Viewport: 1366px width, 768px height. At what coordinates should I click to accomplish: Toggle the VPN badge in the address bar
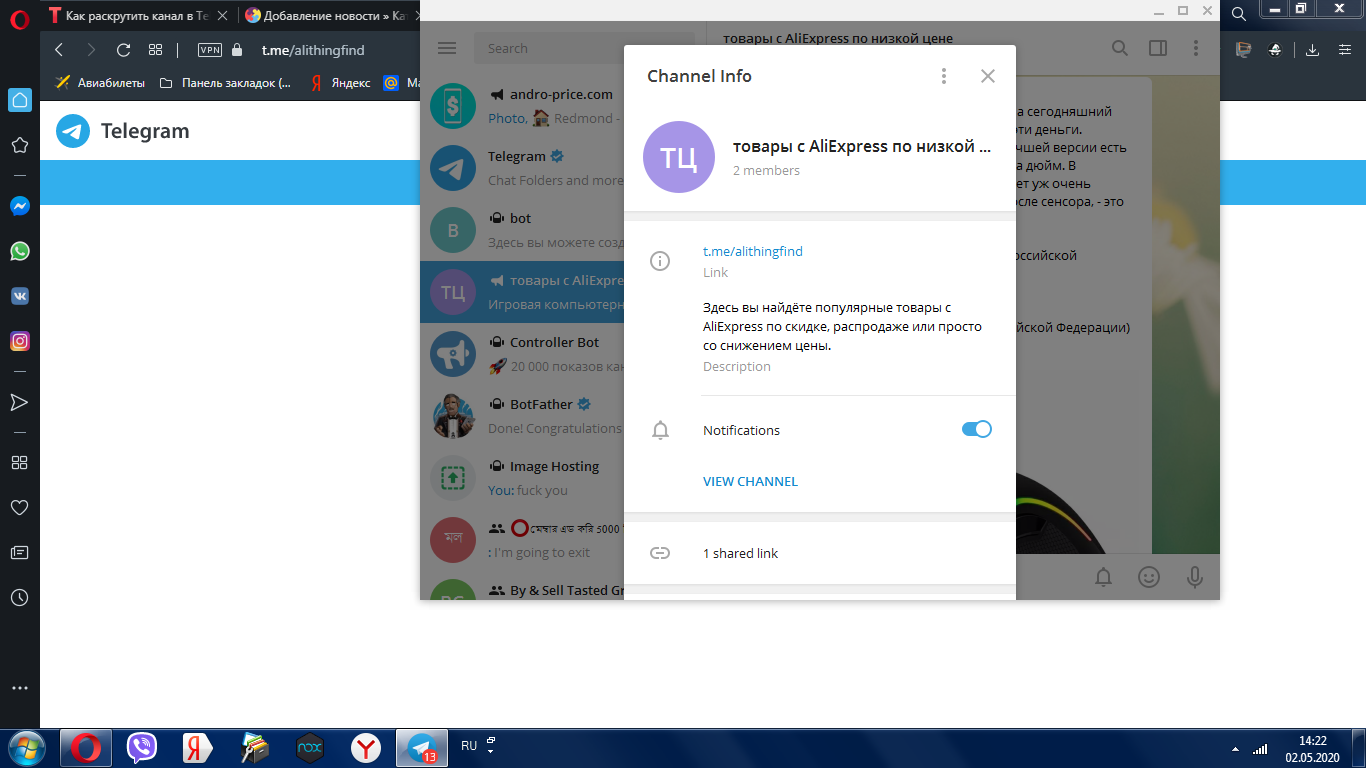coord(210,49)
